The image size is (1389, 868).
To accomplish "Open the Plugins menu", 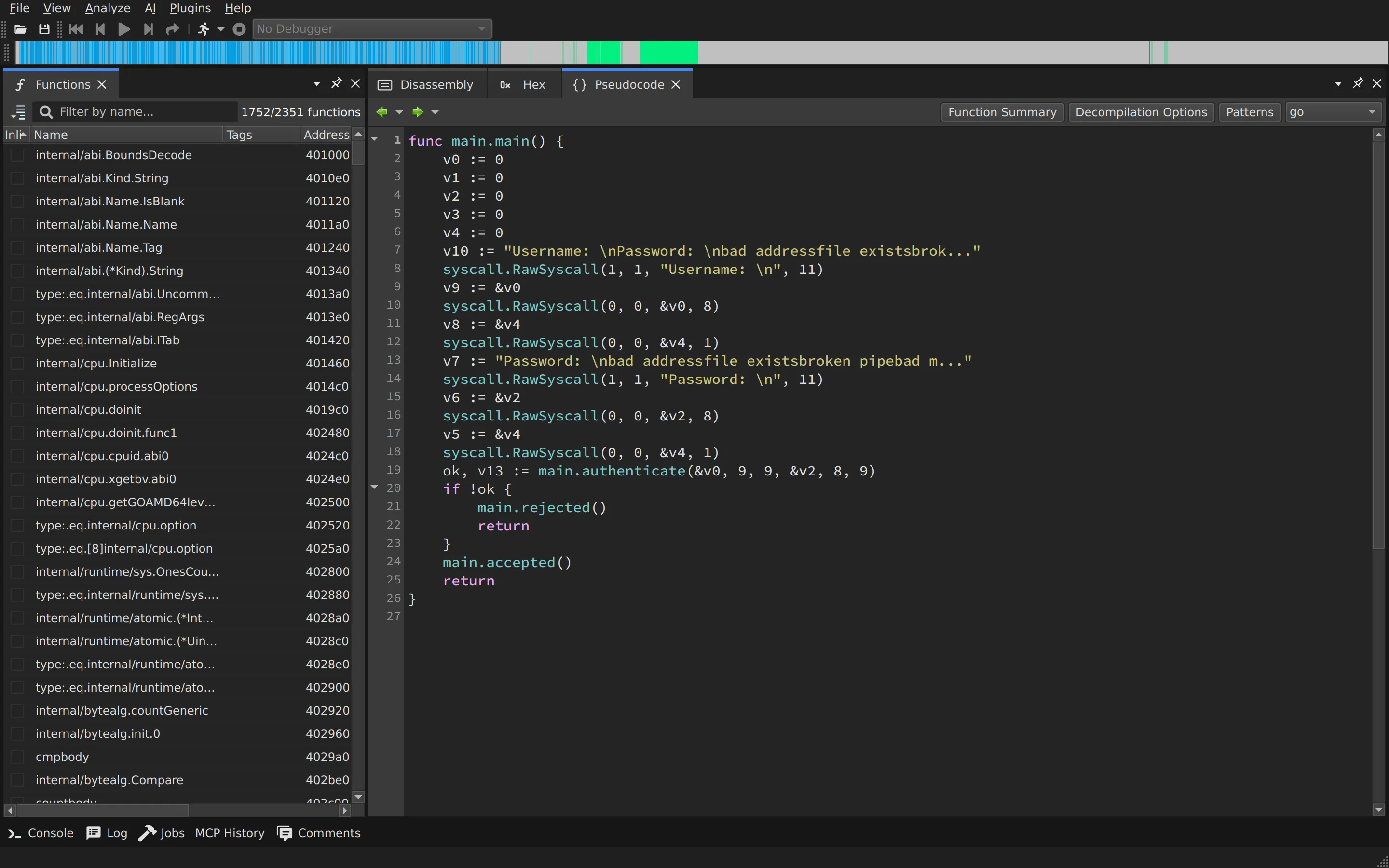I will pyautogui.click(x=190, y=8).
